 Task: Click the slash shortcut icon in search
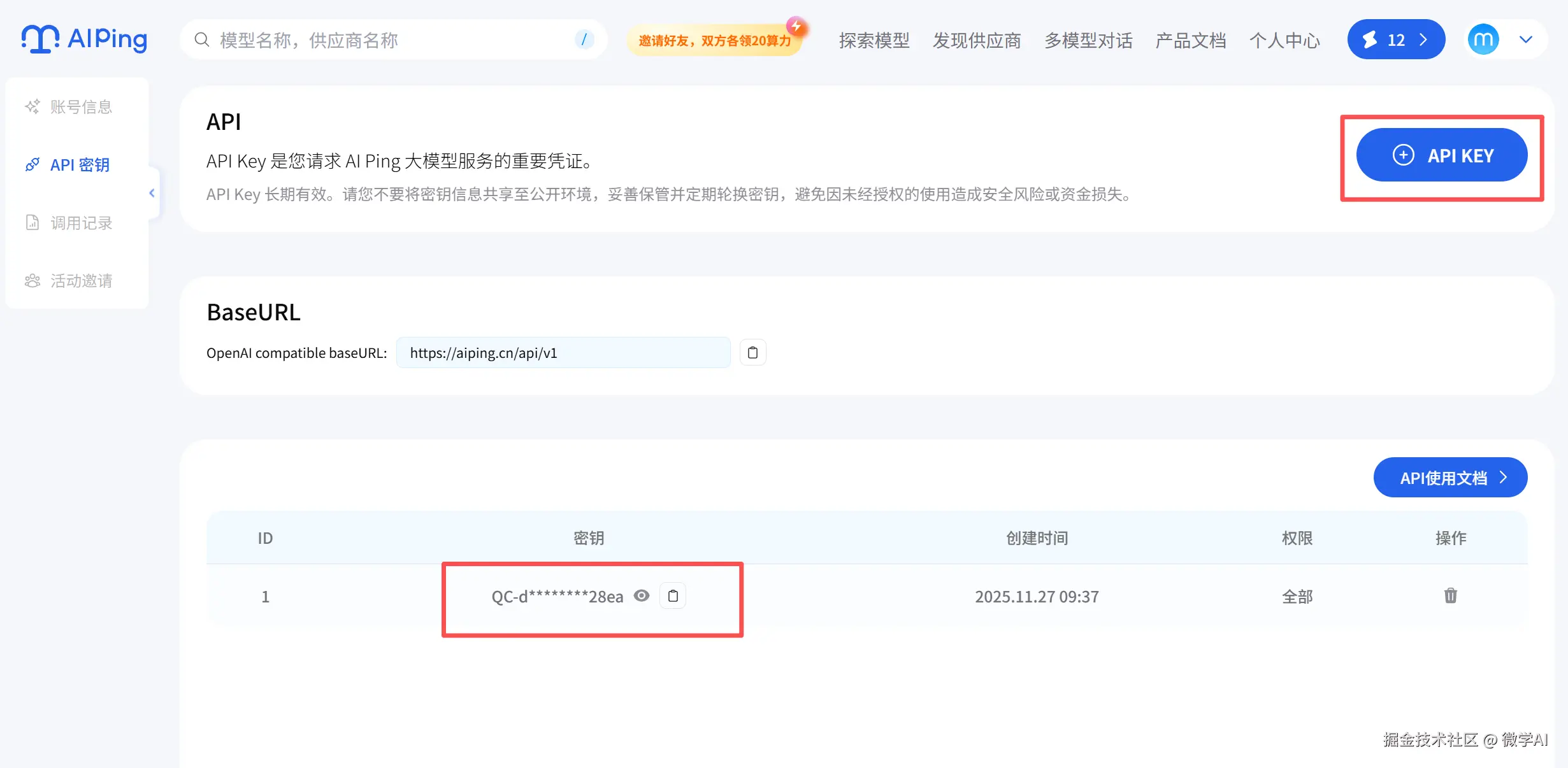(x=584, y=39)
